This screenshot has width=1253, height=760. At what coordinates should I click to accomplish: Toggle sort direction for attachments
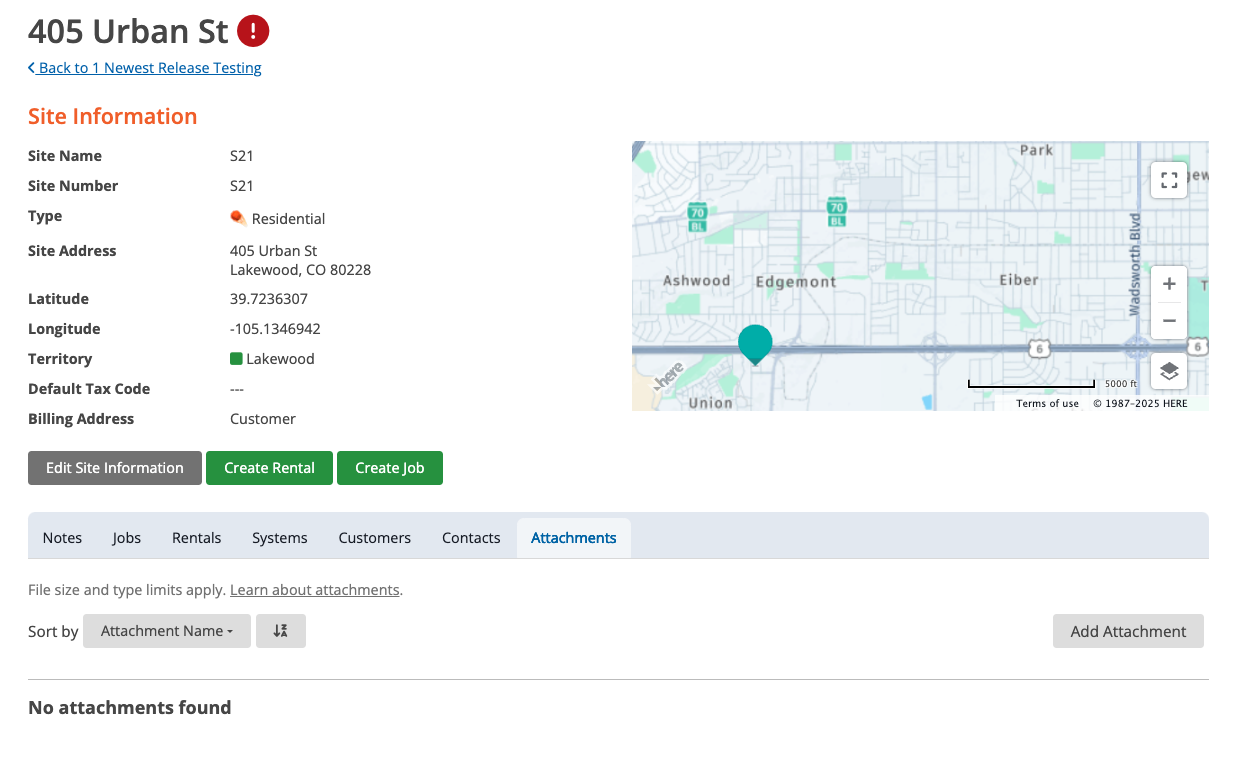tap(280, 631)
